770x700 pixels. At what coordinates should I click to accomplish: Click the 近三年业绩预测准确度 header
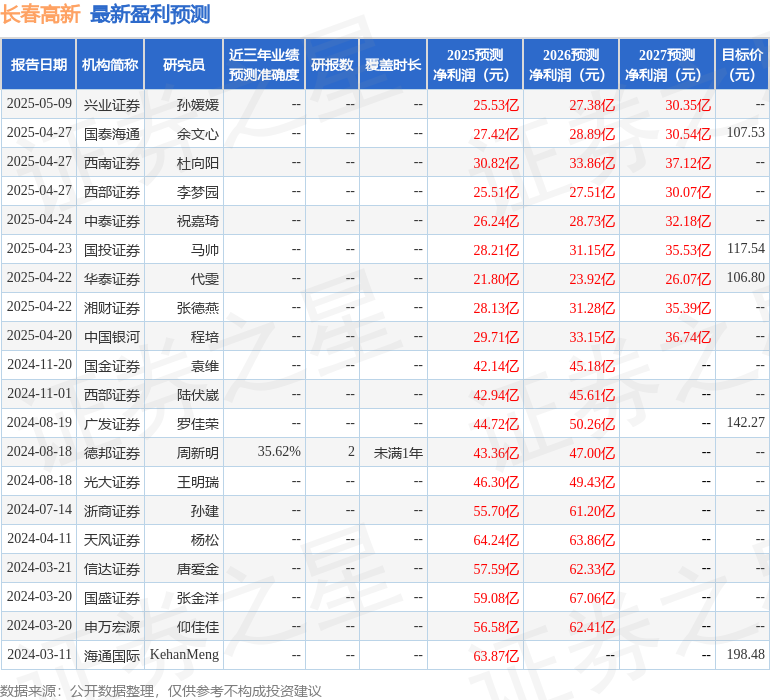tap(263, 65)
